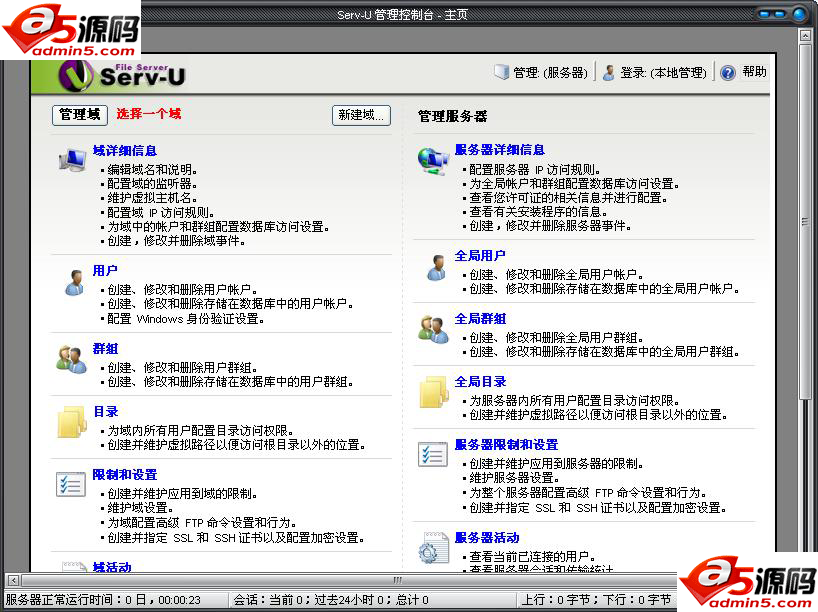Click the text 维护虚拟主机名
Image resolution: width=818 pixels, height=612 pixels.
(152, 198)
